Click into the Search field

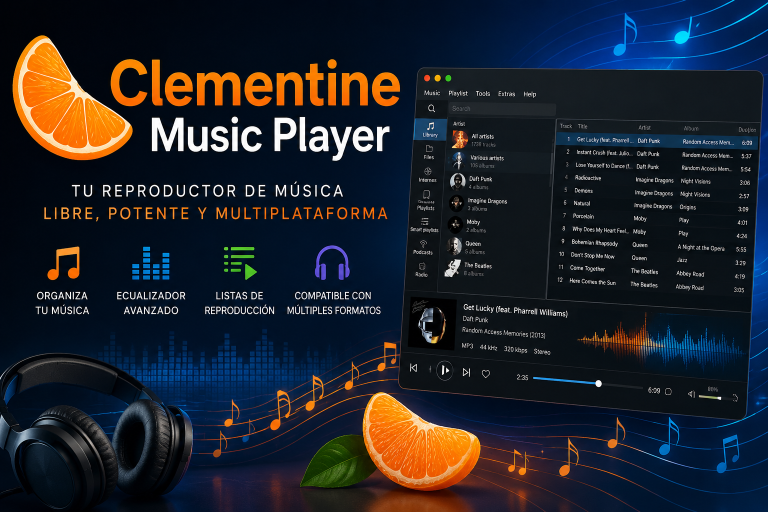click(x=502, y=109)
